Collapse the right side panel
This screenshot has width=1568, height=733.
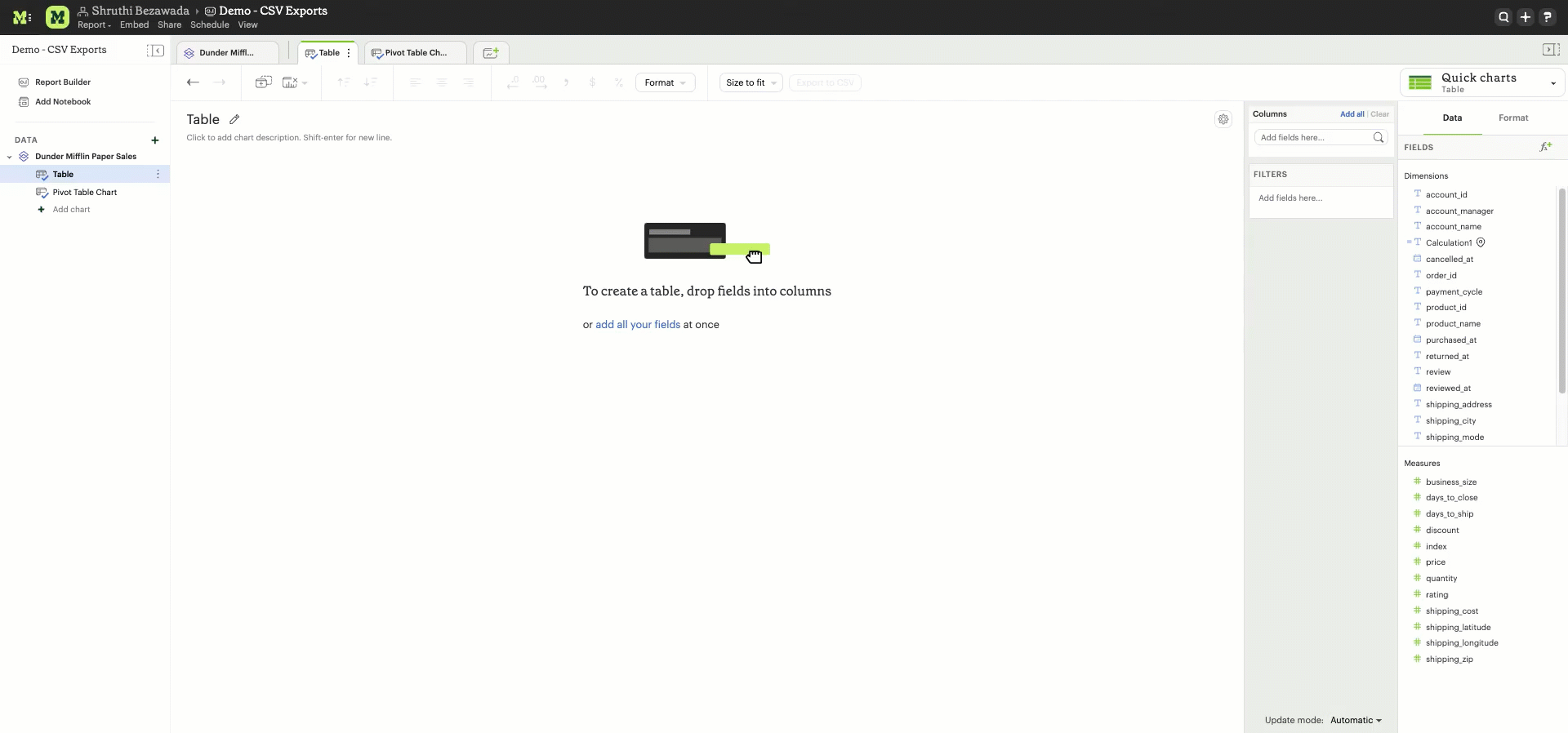(1550, 50)
